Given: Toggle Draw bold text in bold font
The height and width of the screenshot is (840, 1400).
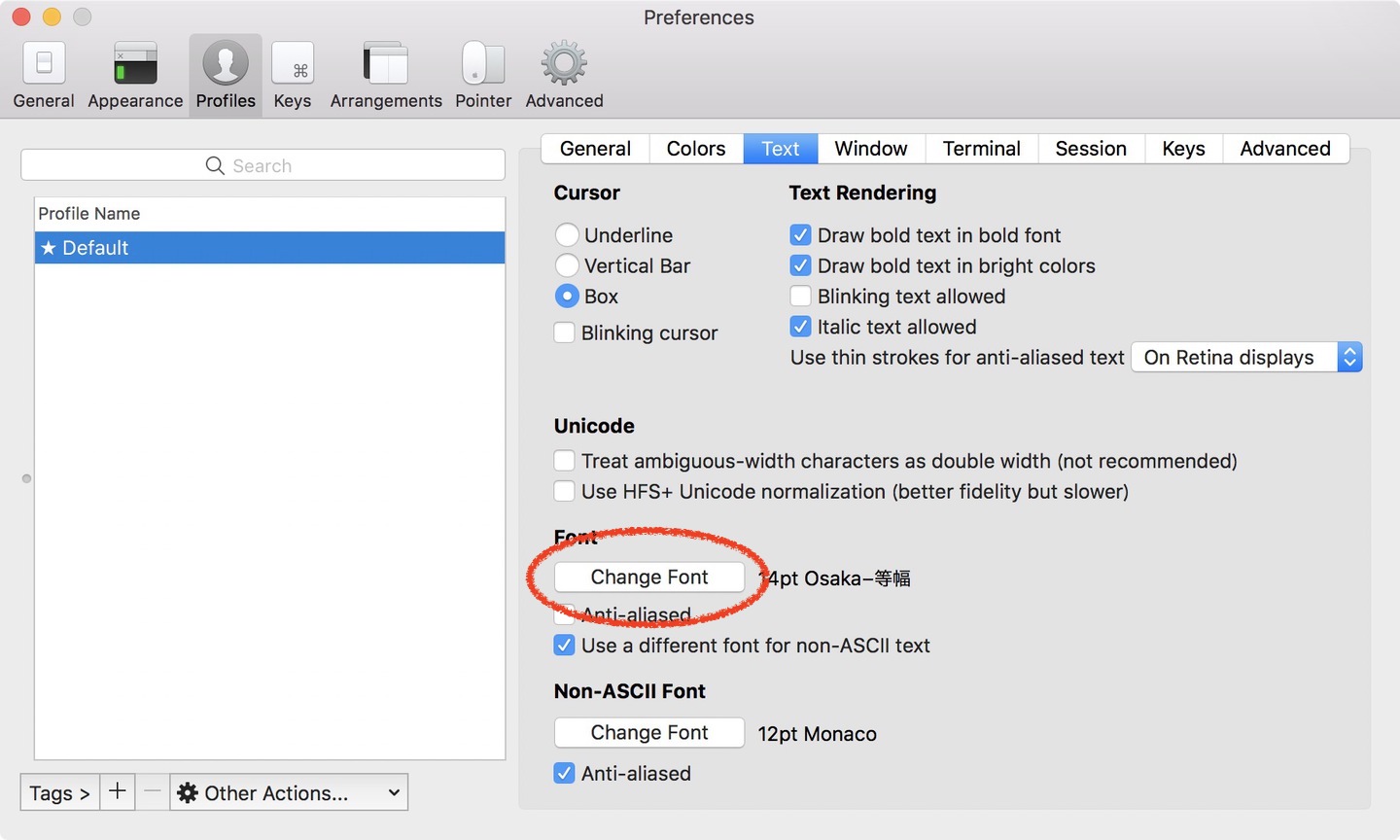Looking at the screenshot, I should point(800,235).
